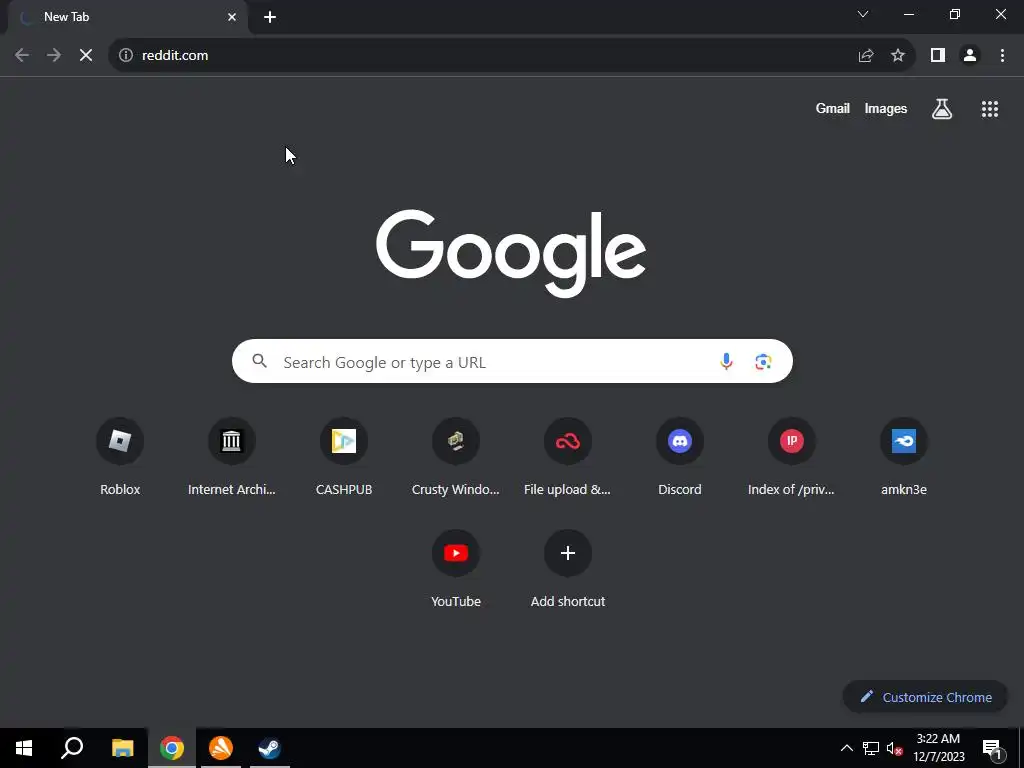Close the New Tab tab
Viewport: 1024px width, 768px height.
click(232, 17)
